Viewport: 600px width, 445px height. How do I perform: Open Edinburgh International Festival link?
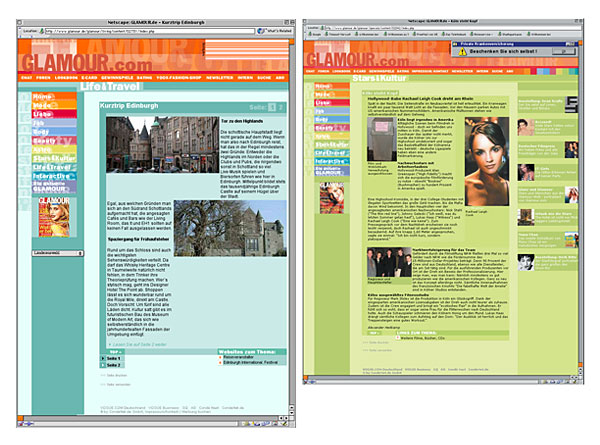pos(251,362)
